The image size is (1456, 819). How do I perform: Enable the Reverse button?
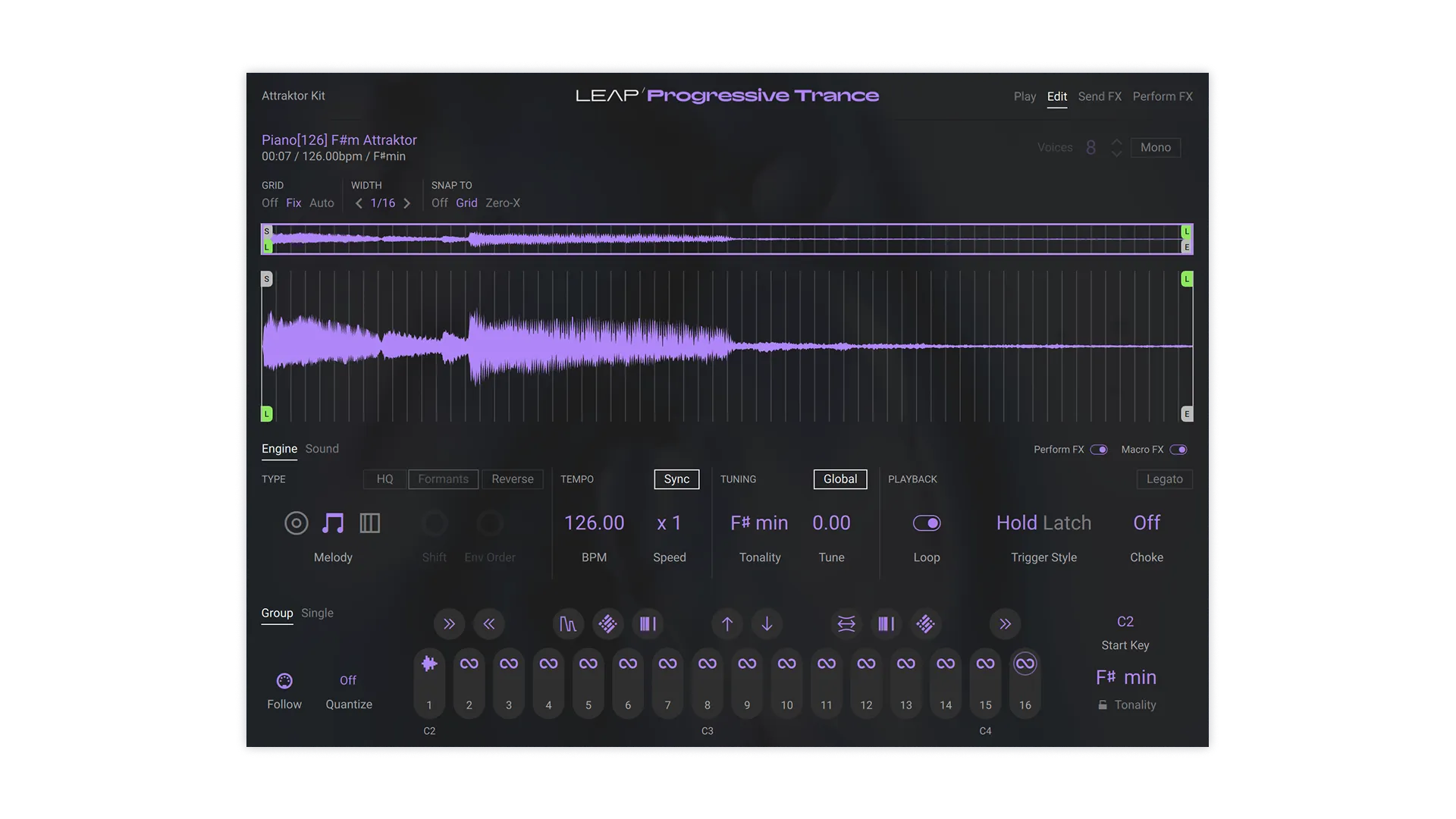click(x=513, y=479)
